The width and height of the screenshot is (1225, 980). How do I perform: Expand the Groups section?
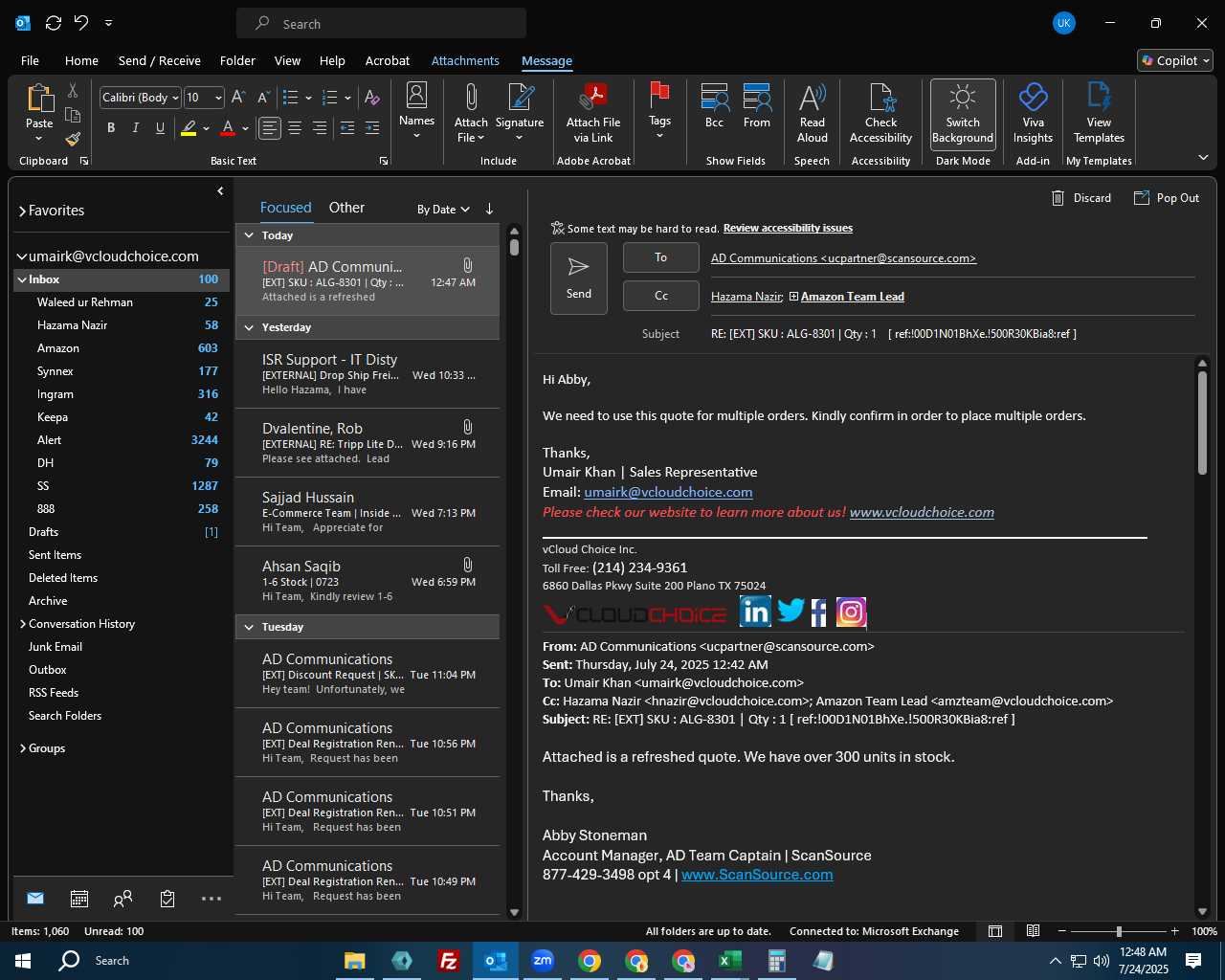[x=23, y=748]
